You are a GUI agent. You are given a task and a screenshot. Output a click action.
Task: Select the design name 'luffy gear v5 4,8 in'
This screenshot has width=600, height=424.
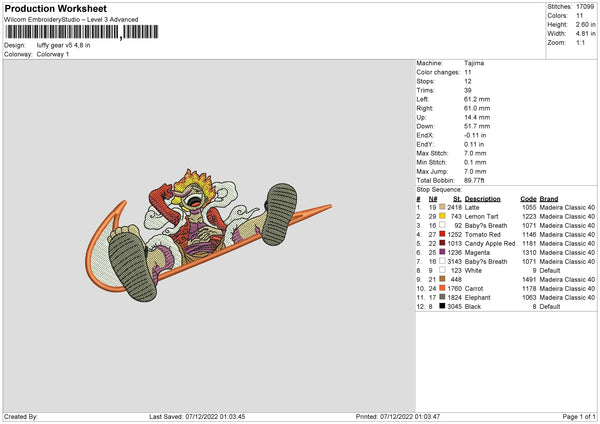(64, 45)
